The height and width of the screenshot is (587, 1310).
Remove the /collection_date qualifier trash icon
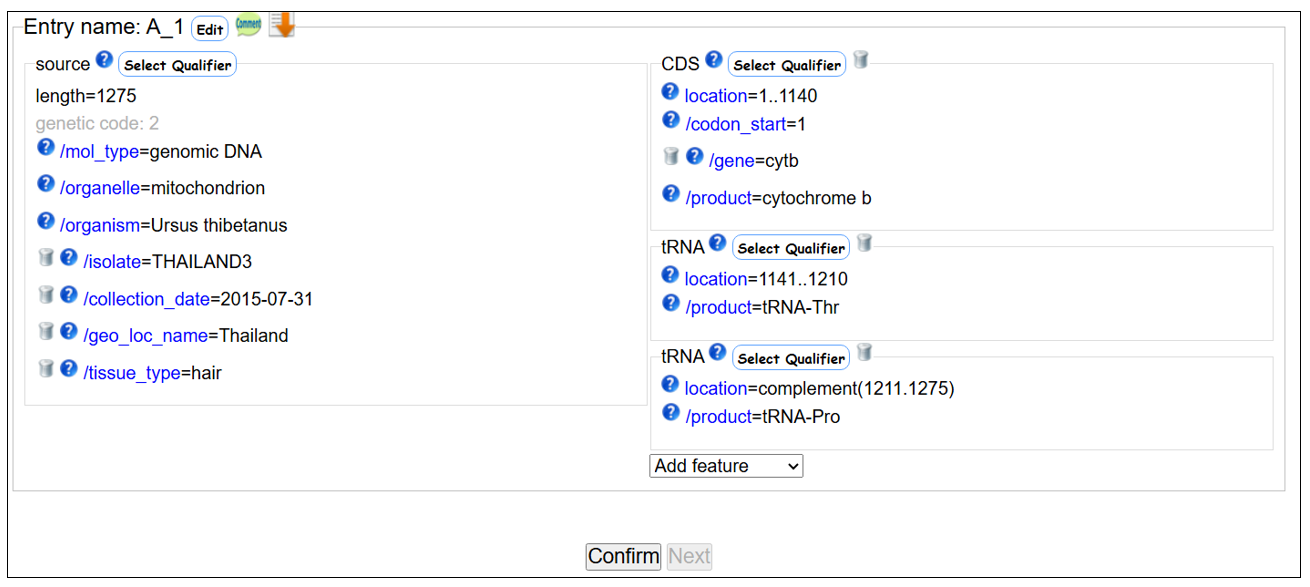(x=45, y=295)
